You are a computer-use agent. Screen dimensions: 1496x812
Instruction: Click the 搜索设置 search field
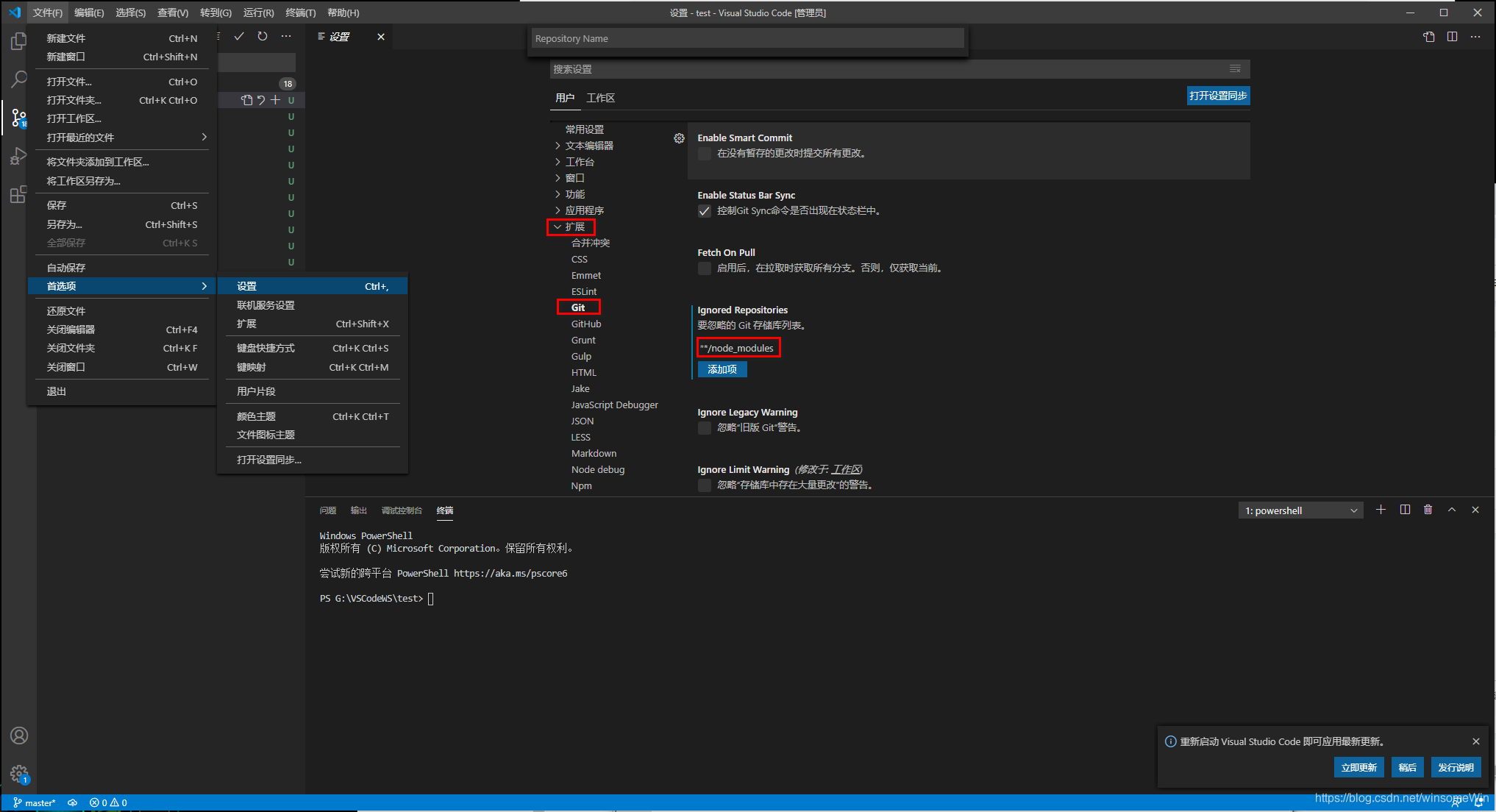883,69
